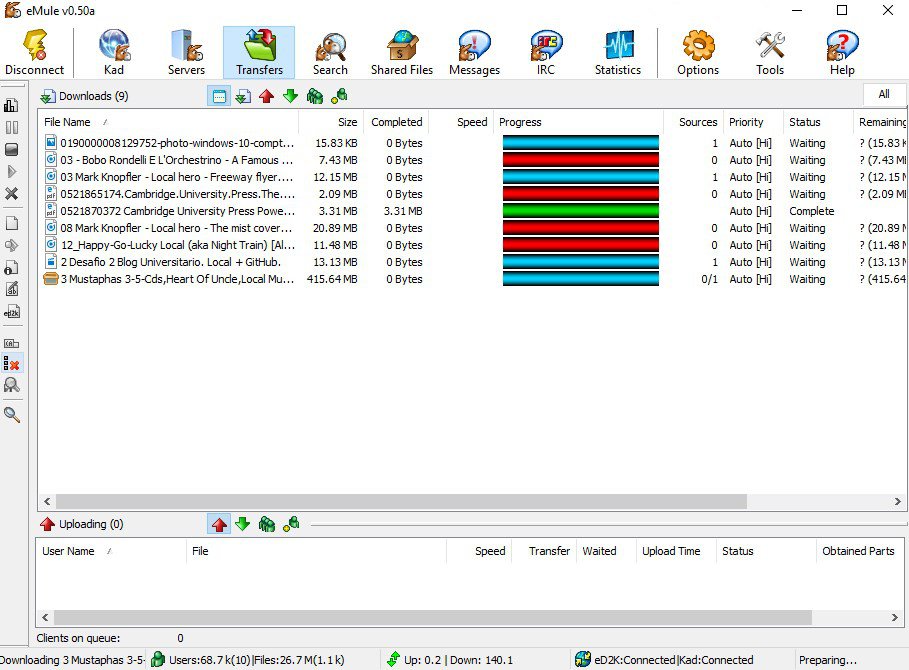Open the Messages page
The height and width of the screenshot is (670, 909).
point(474,52)
